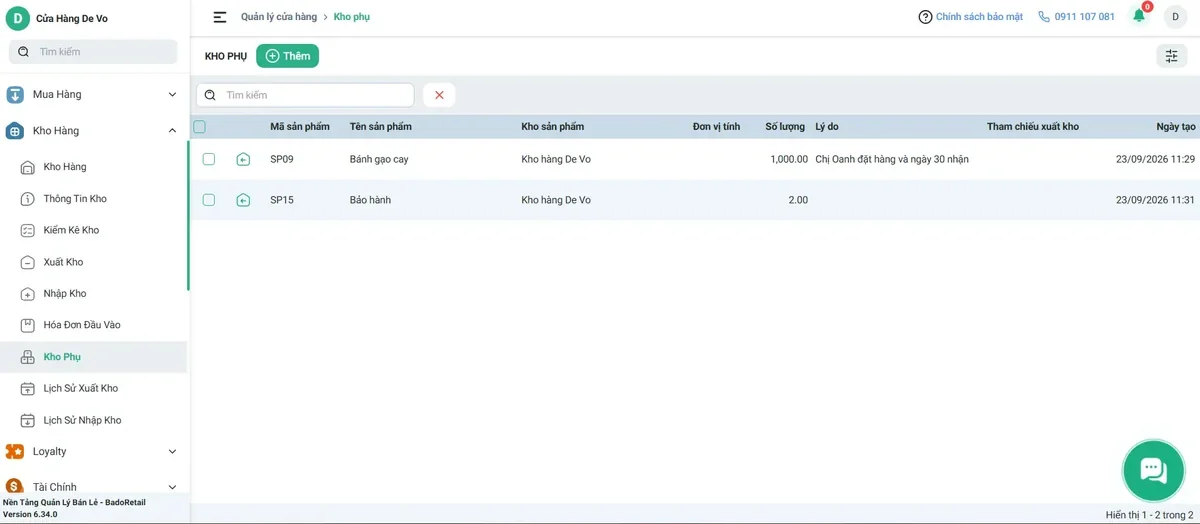The image size is (1200, 524).
Task: Click the Xuất Kho minus icon
Action: pyautogui.click(x=28, y=262)
